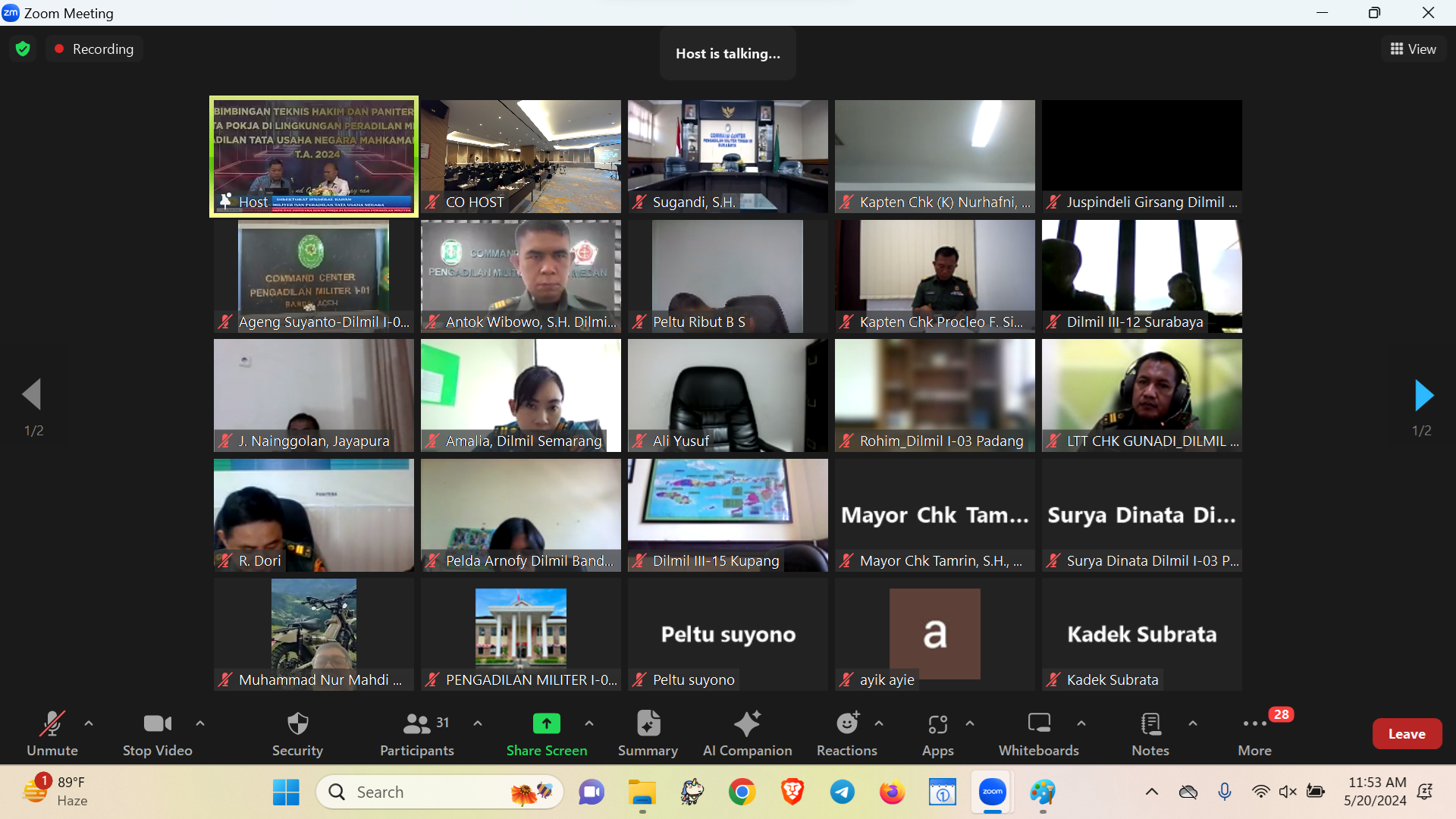
Task: Open Brave browser from taskbar
Action: click(792, 792)
